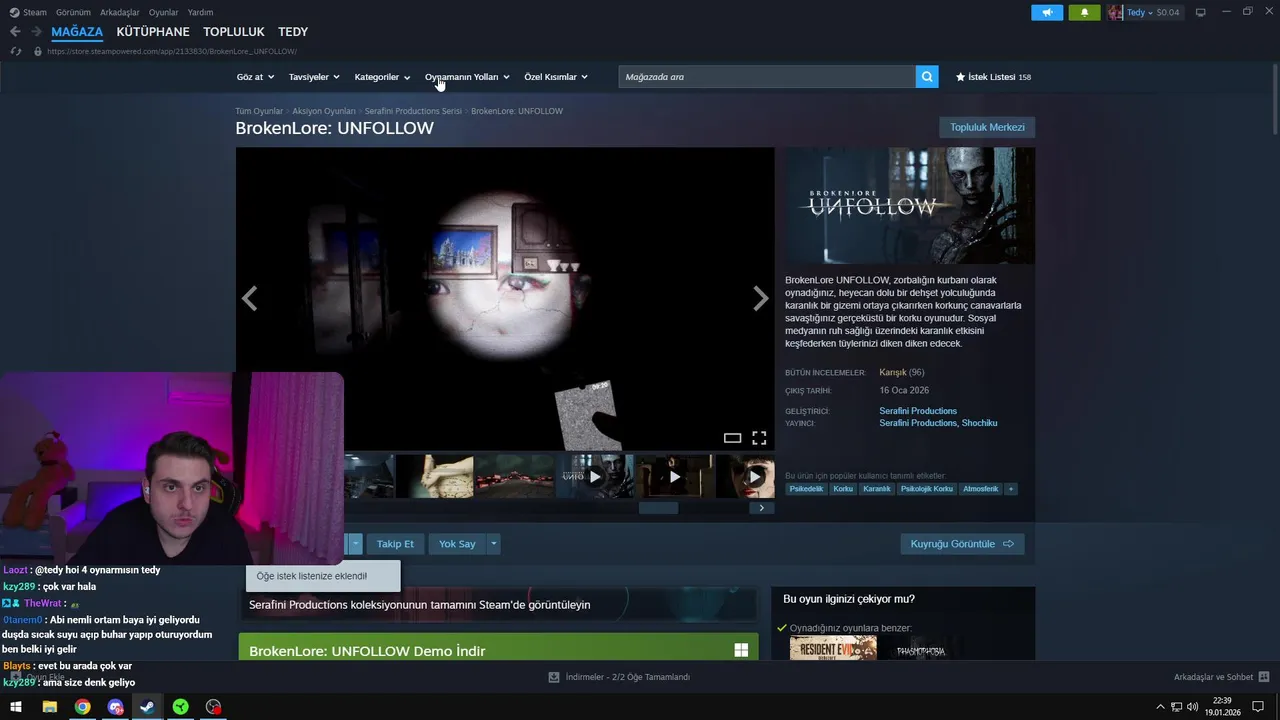Click the volume icon in system tray
1280x720 pixels.
pyautogui.click(x=1192, y=707)
